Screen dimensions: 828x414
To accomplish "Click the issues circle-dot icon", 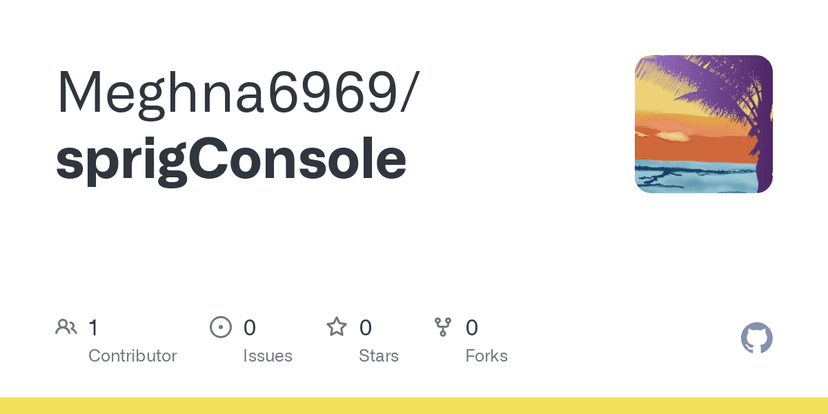I will tap(220, 327).
